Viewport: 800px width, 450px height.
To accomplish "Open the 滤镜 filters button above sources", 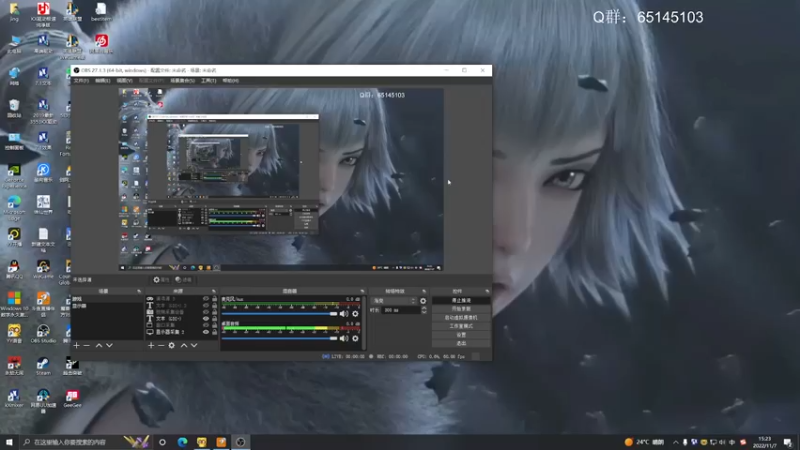I will click(x=183, y=280).
